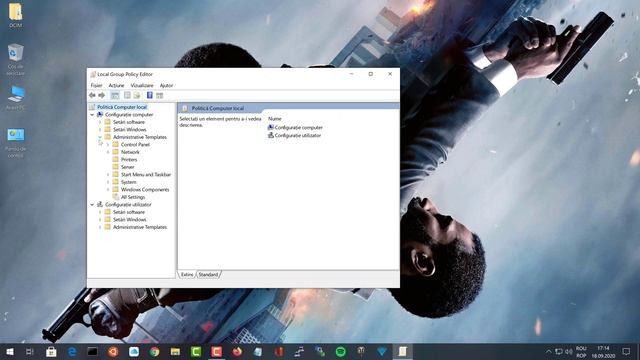Viewport: 640px width, 360px height.
Task: Open the Fișier menu
Action: (x=96, y=85)
